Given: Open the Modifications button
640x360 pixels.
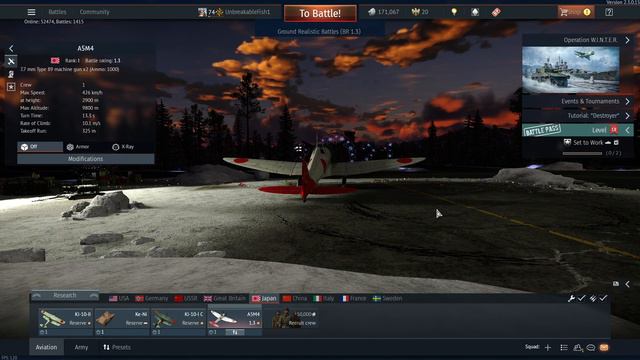Looking at the screenshot, I should point(86,159).
